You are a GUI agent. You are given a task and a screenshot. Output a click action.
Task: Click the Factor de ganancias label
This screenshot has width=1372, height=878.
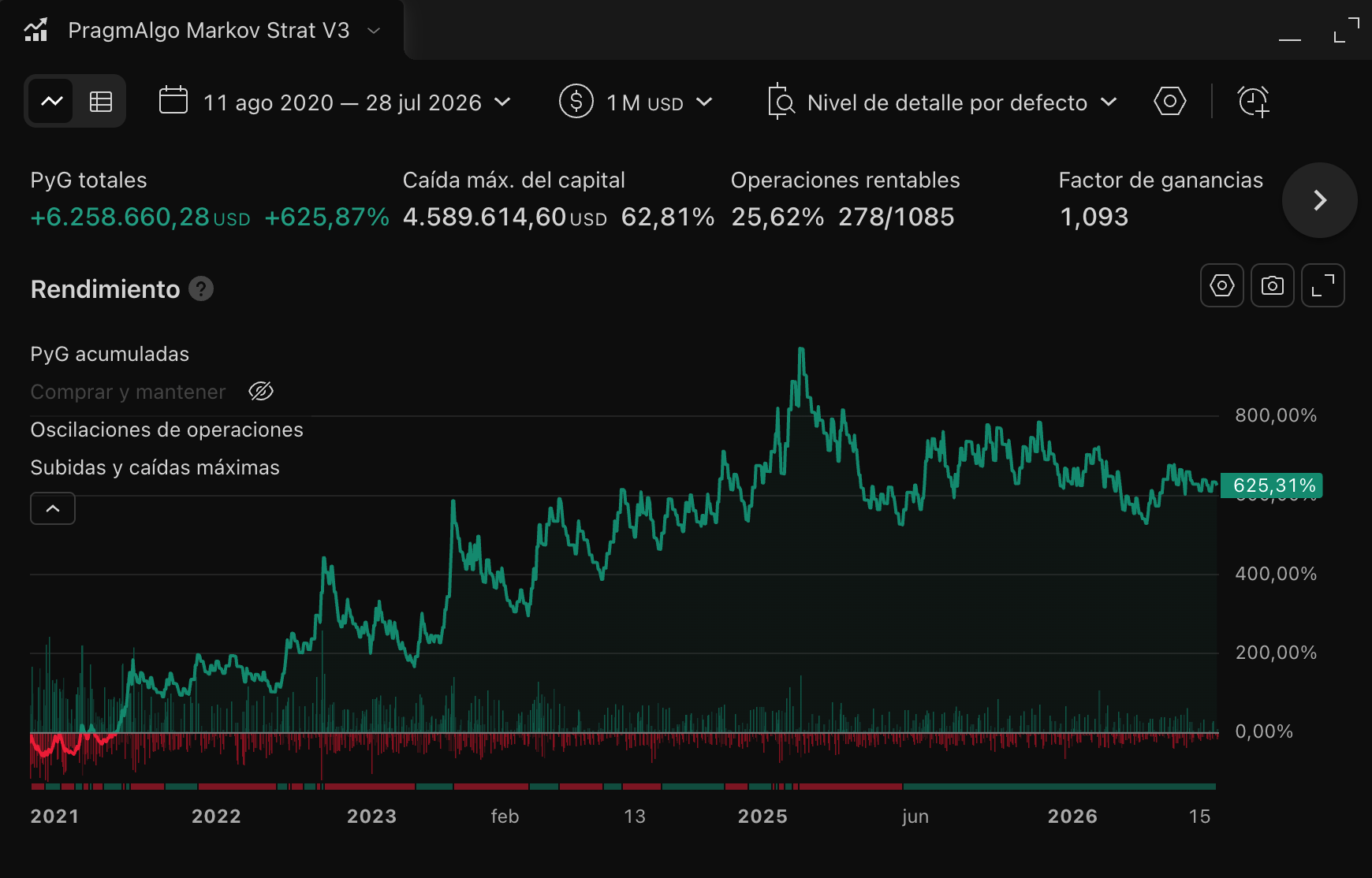1161,180
